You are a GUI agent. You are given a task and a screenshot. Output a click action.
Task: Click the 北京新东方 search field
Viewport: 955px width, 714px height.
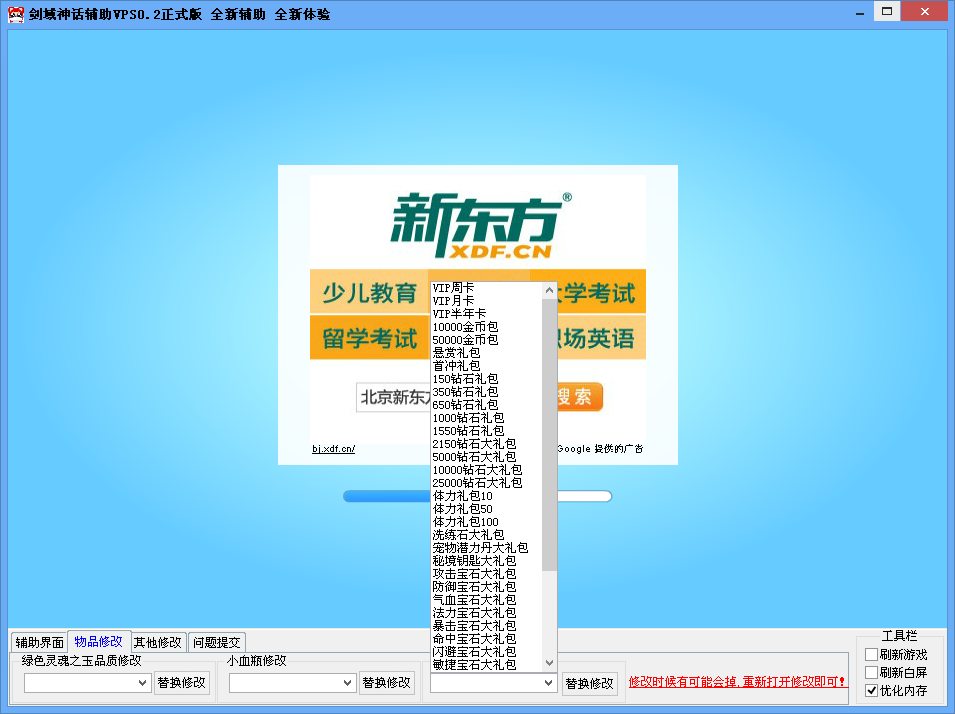pyautogui.click(x=393, y=397)
